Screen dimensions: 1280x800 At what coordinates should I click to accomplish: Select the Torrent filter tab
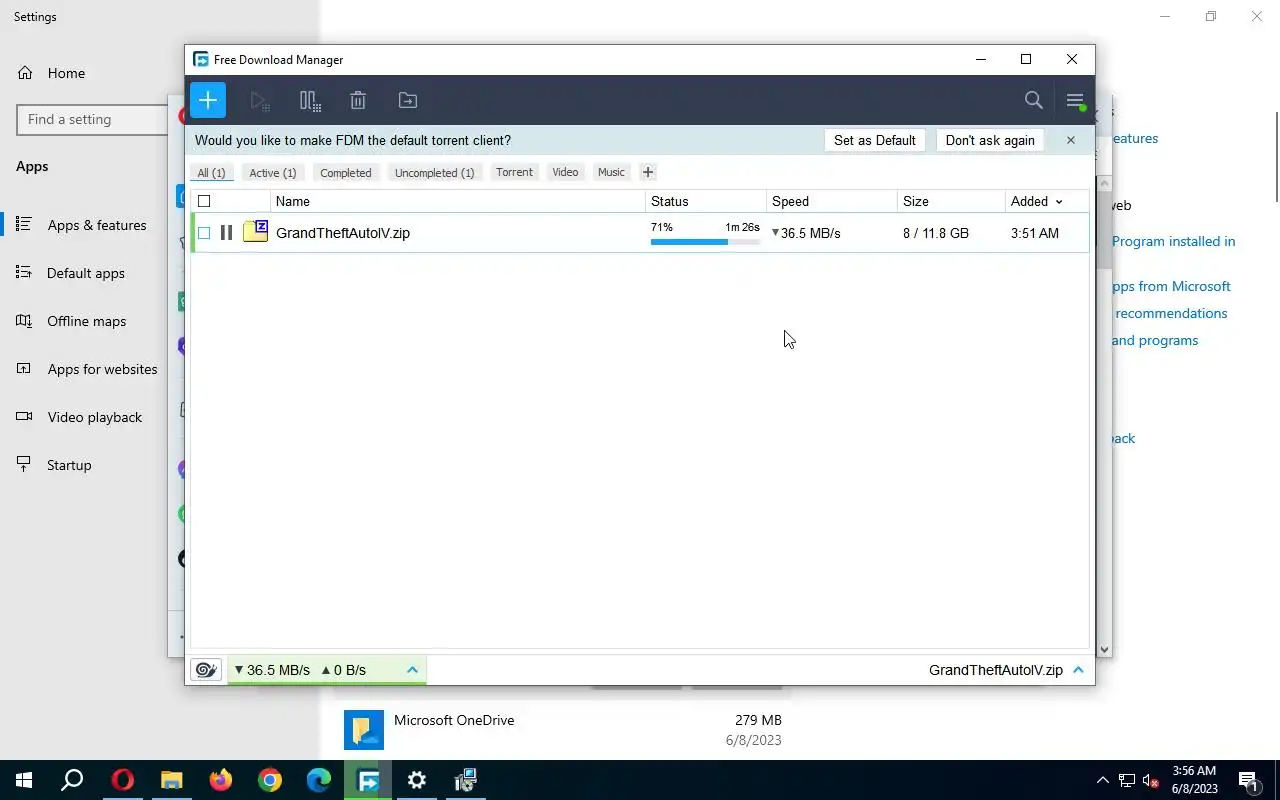(x=514, y=172)
